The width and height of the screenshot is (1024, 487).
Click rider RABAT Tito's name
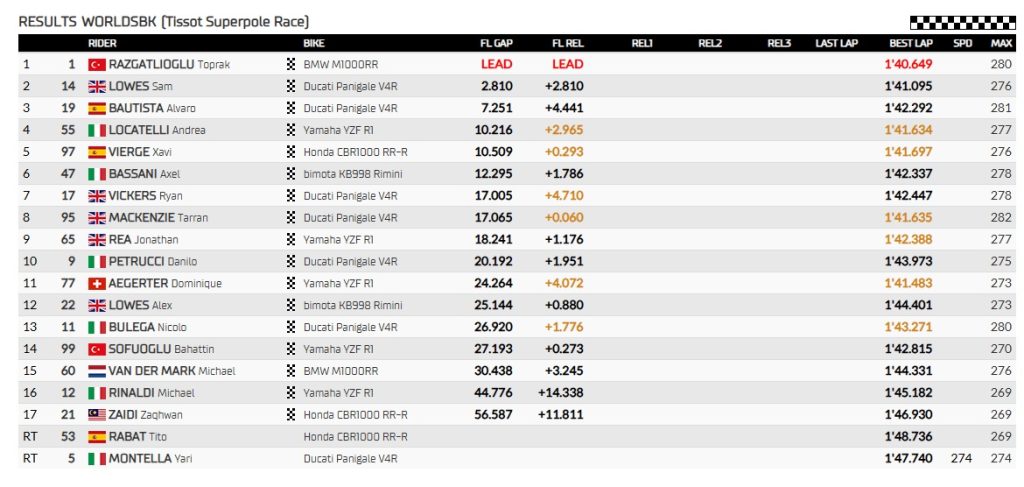140,437
